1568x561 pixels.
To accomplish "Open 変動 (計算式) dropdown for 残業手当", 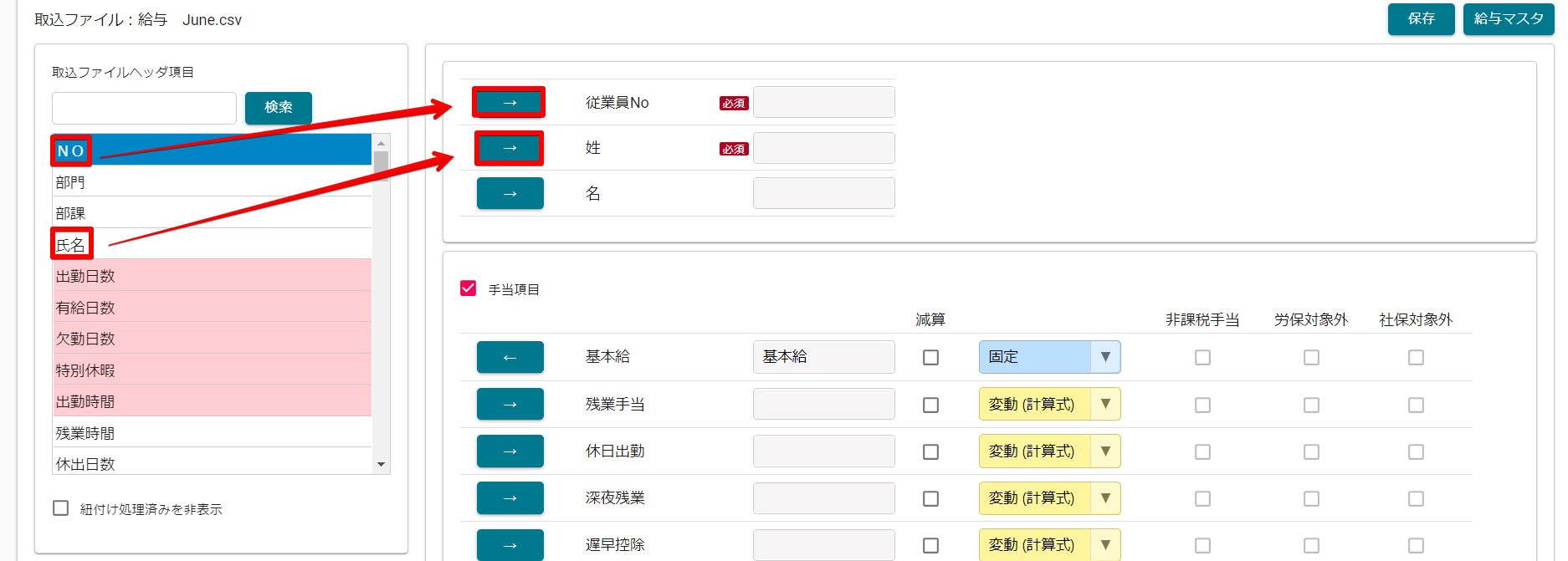I will click(1049, 405).
